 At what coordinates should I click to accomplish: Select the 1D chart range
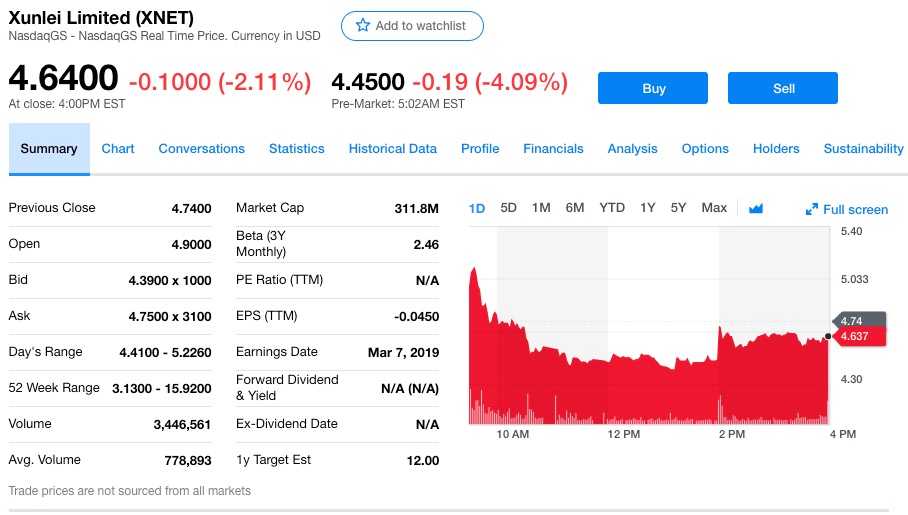477,208
